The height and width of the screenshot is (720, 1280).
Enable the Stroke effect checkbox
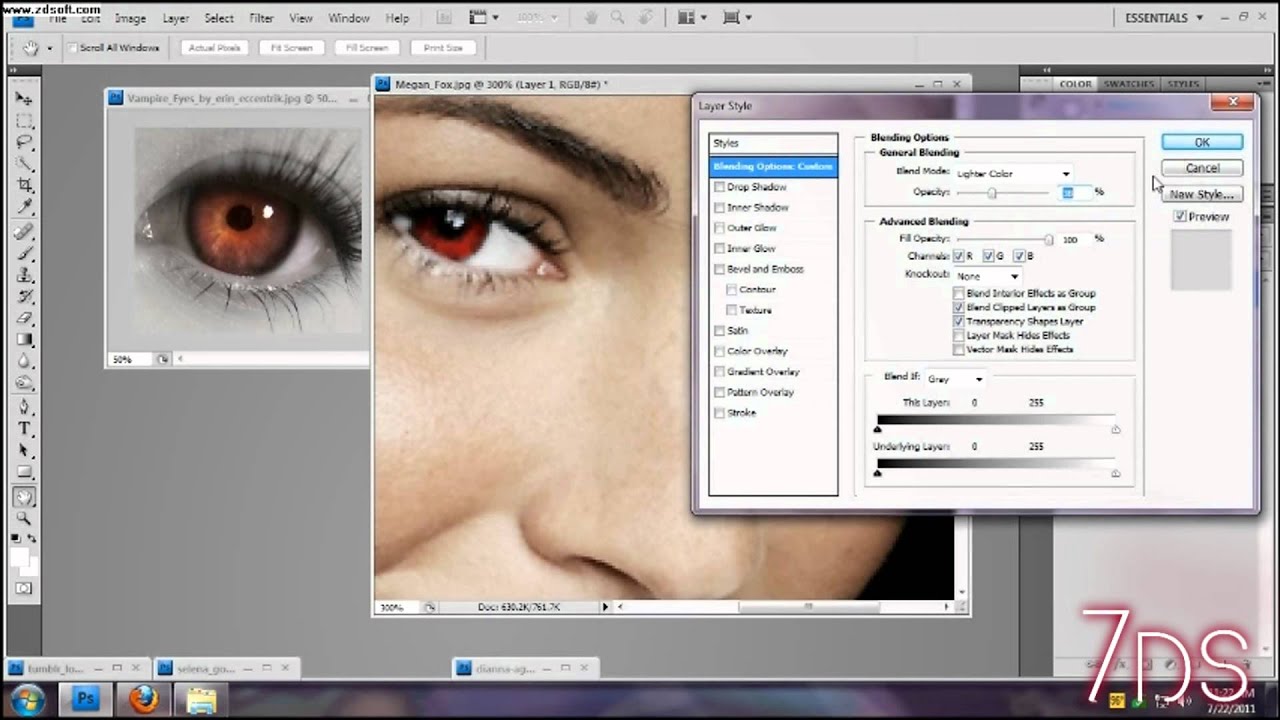click(719, 413)
